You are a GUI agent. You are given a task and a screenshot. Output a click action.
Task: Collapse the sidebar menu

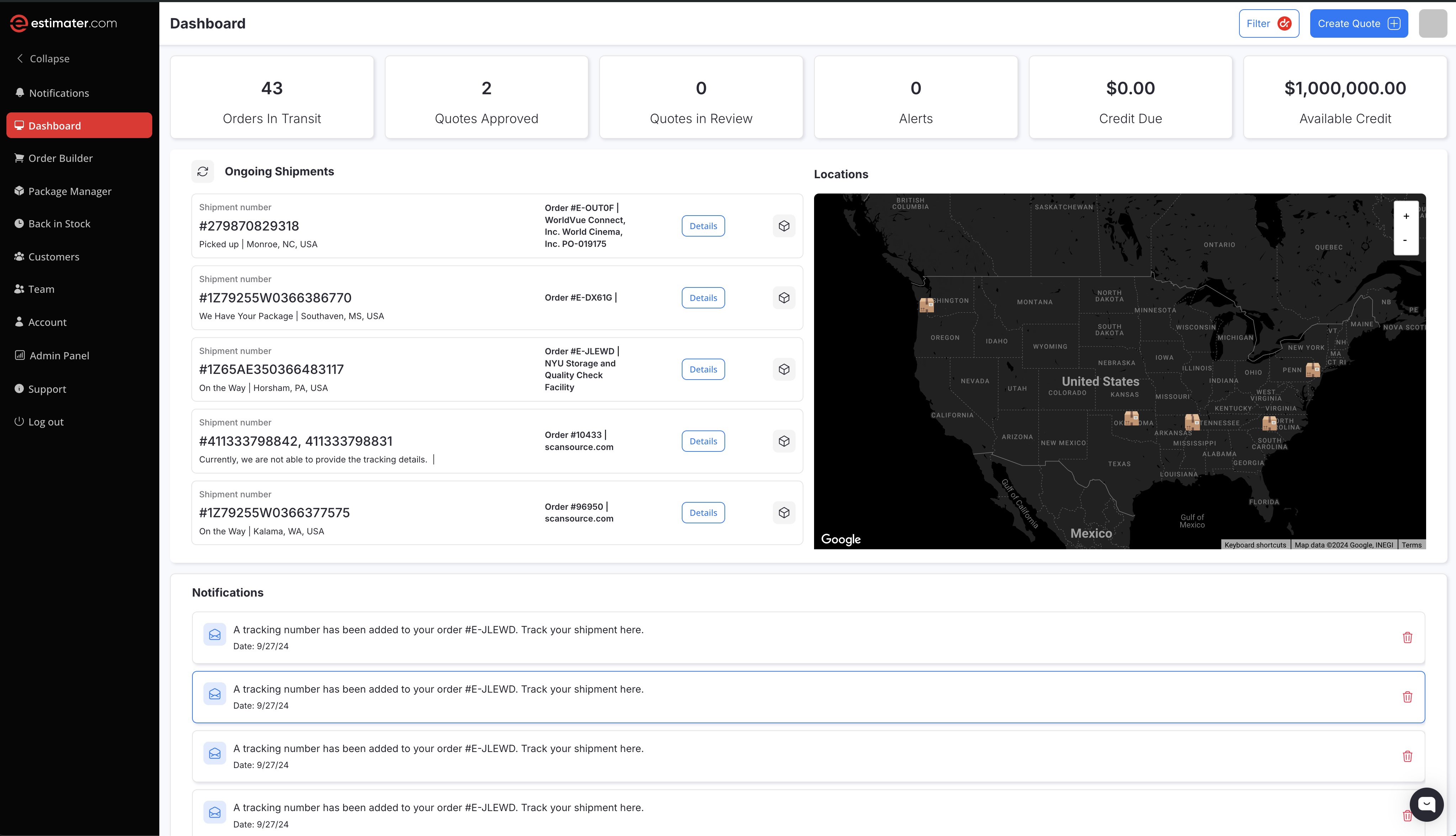pos(43,59)
